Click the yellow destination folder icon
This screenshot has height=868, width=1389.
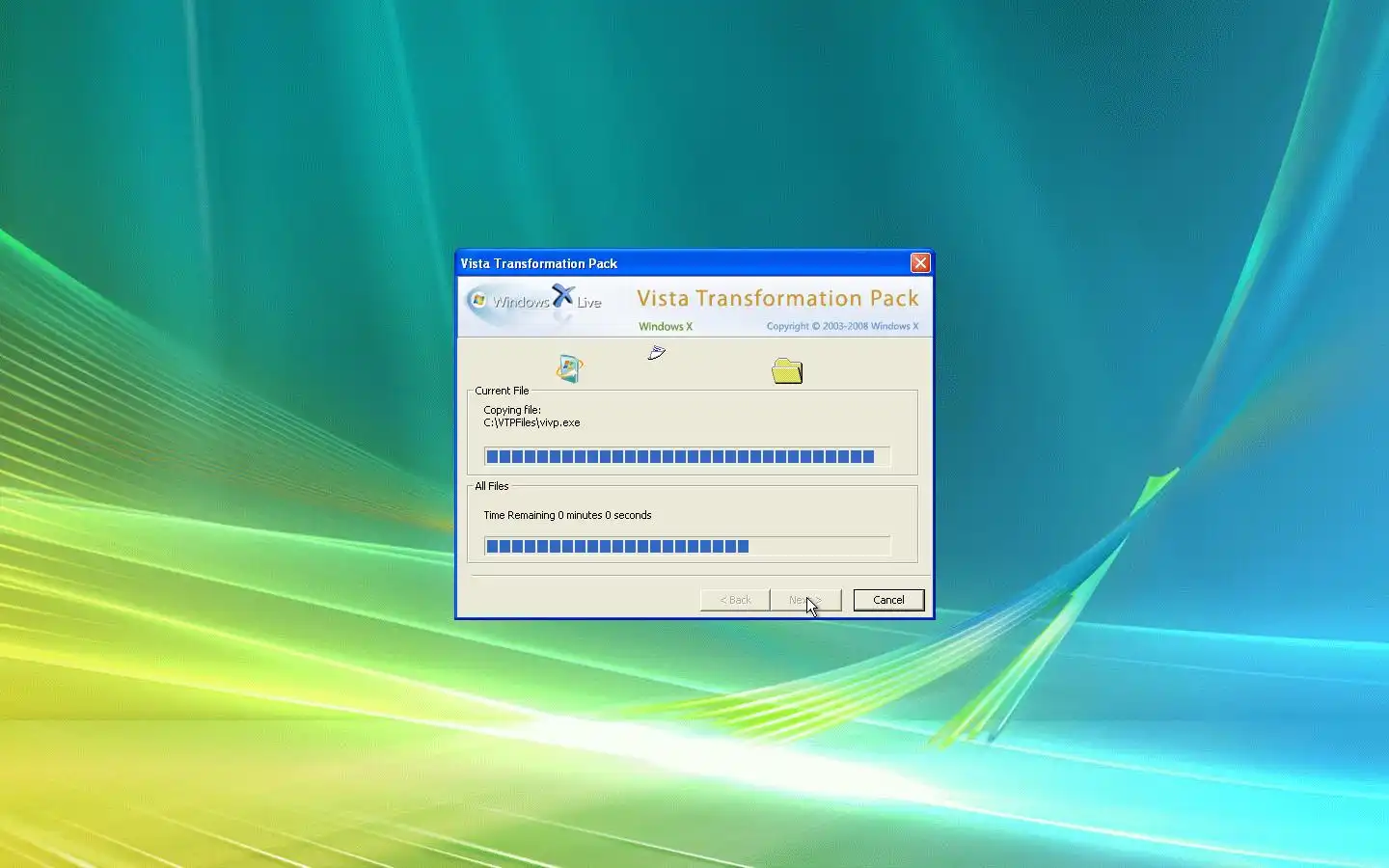787,370
